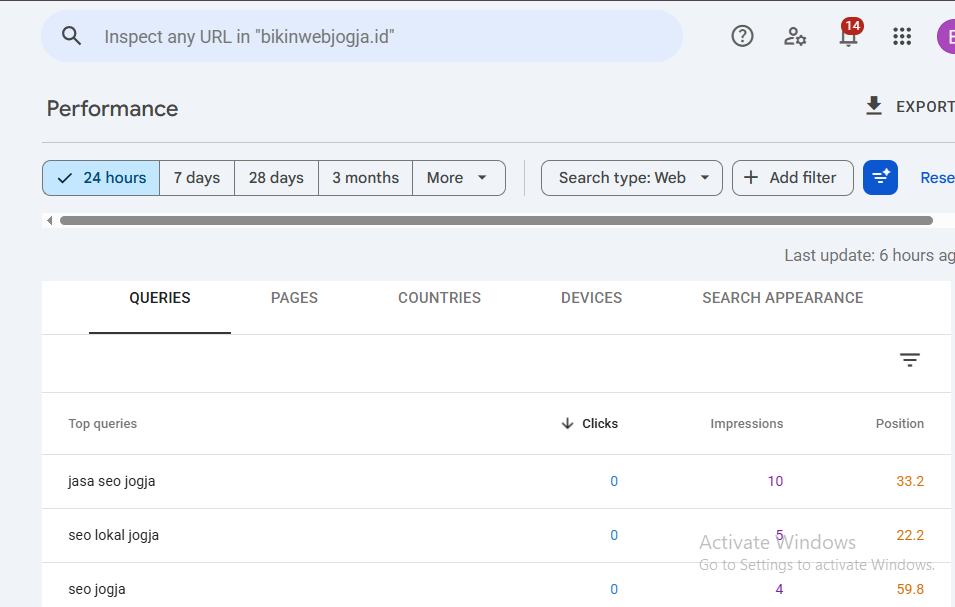Click impressions value 10

pyautogui.click(x=775, y=481)
